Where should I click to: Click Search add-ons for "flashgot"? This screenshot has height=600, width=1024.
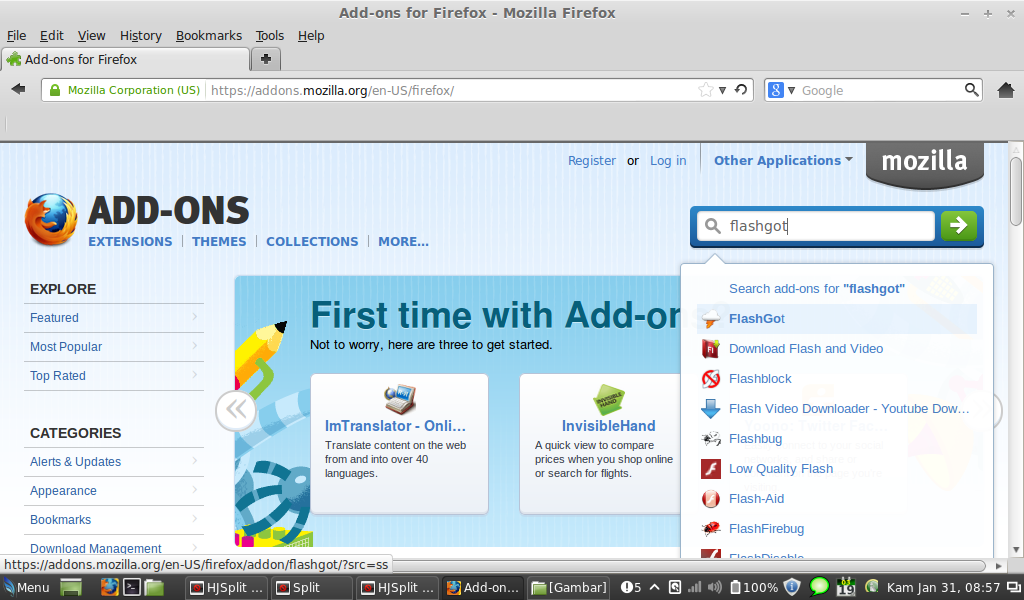point(816,289)
